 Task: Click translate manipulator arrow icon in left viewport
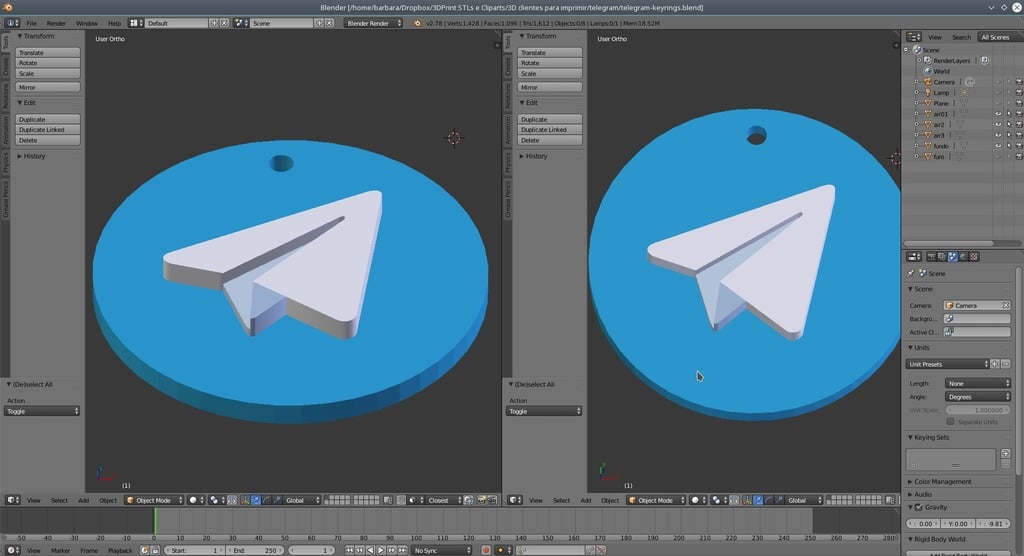(255, 500)
